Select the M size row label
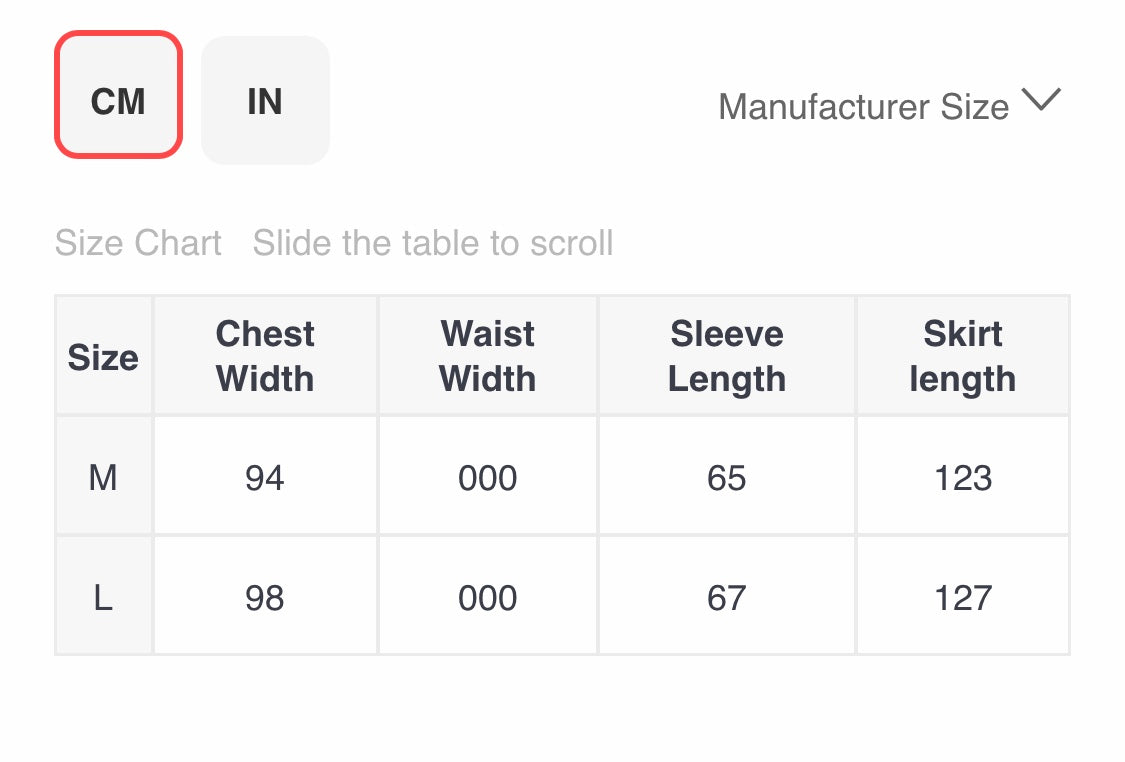Viewport: 1125px width, 762px height. (x=103, y=478)
